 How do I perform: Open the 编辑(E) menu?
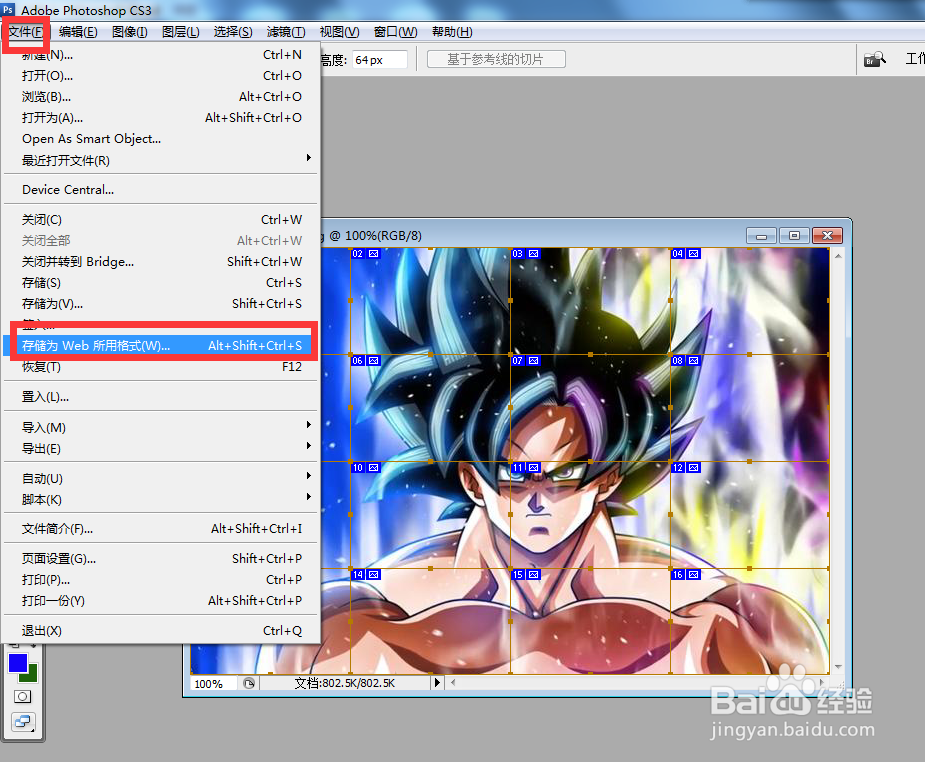point(78,32)
